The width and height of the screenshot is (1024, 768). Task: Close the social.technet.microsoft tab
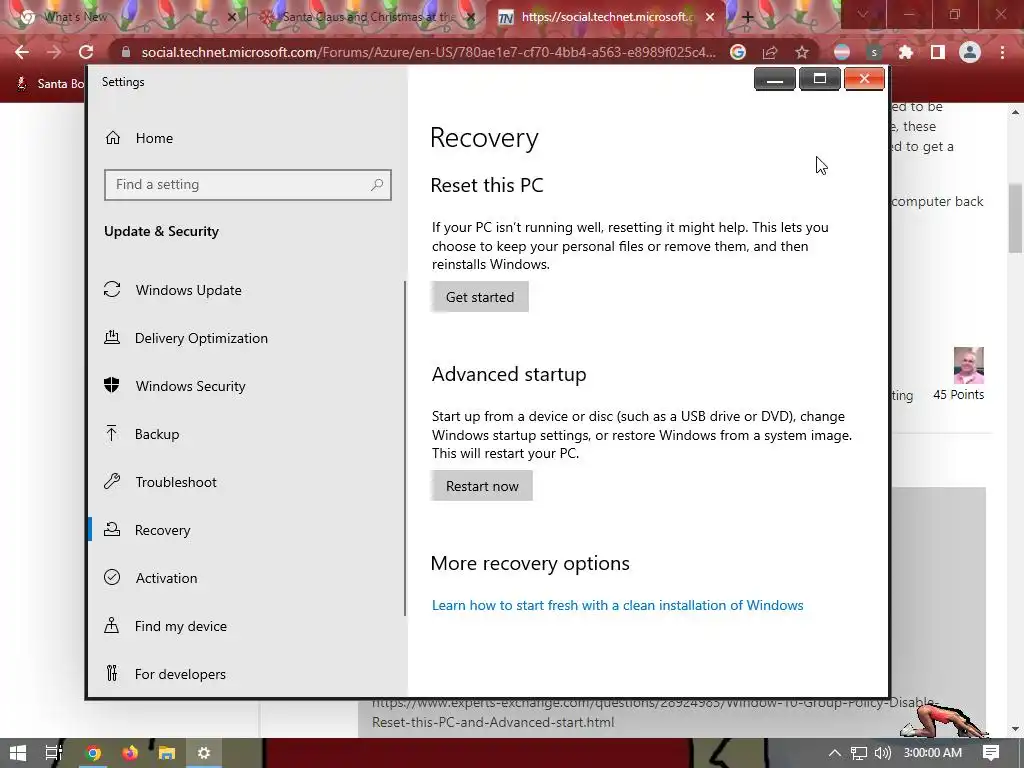click(x=710, y=17)
